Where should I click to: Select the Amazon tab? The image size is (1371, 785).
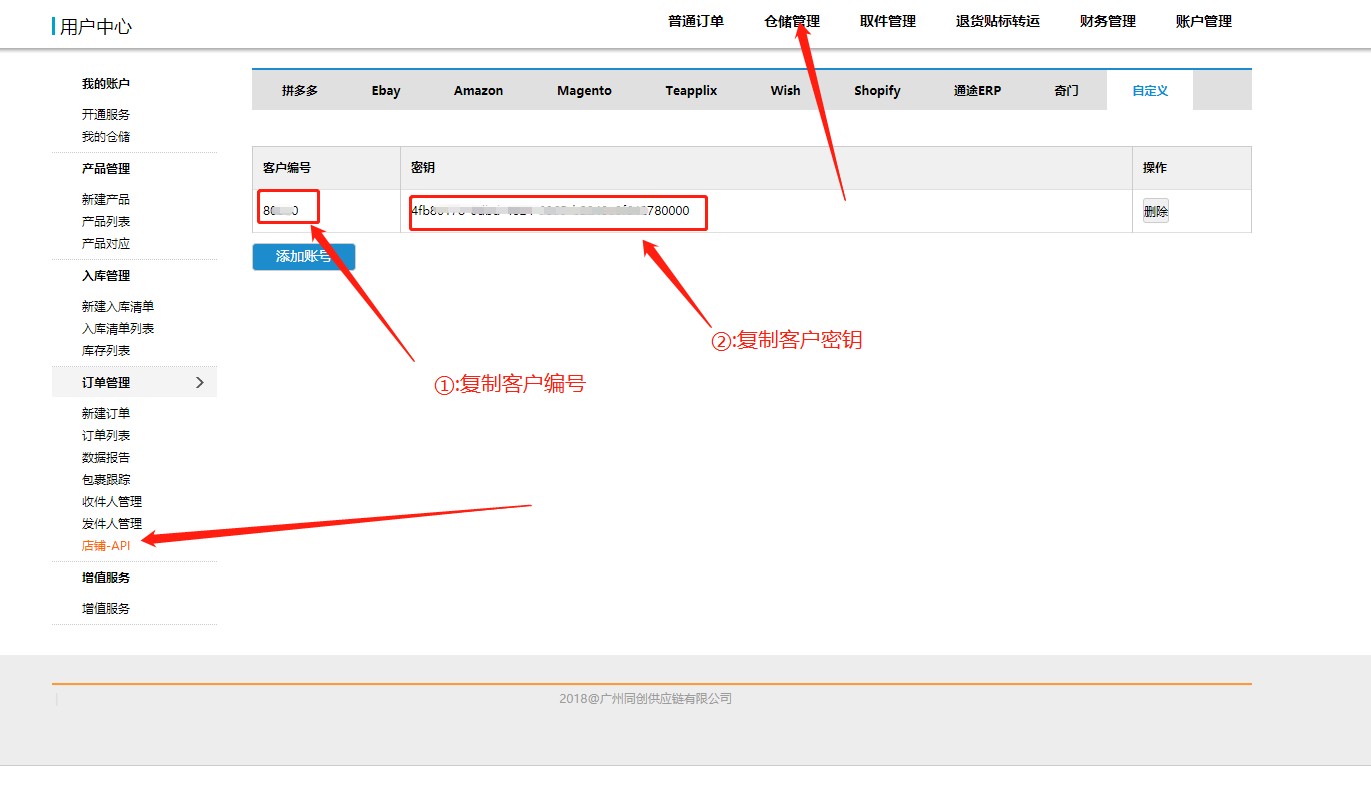click(478, 90)
